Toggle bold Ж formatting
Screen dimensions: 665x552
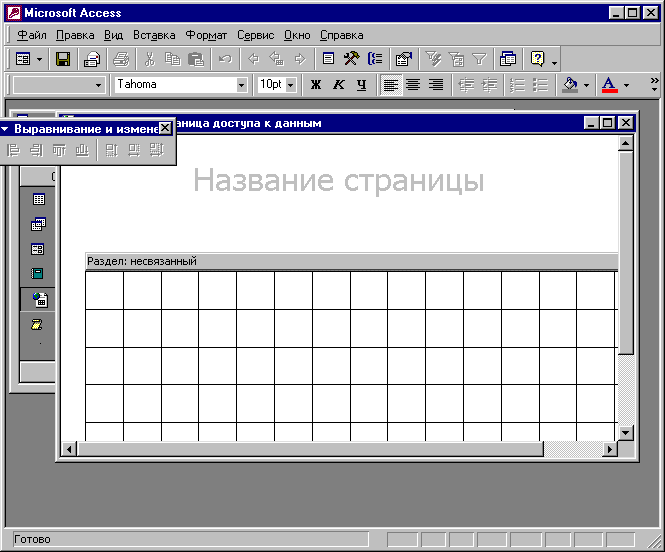[x=316, y=85]
